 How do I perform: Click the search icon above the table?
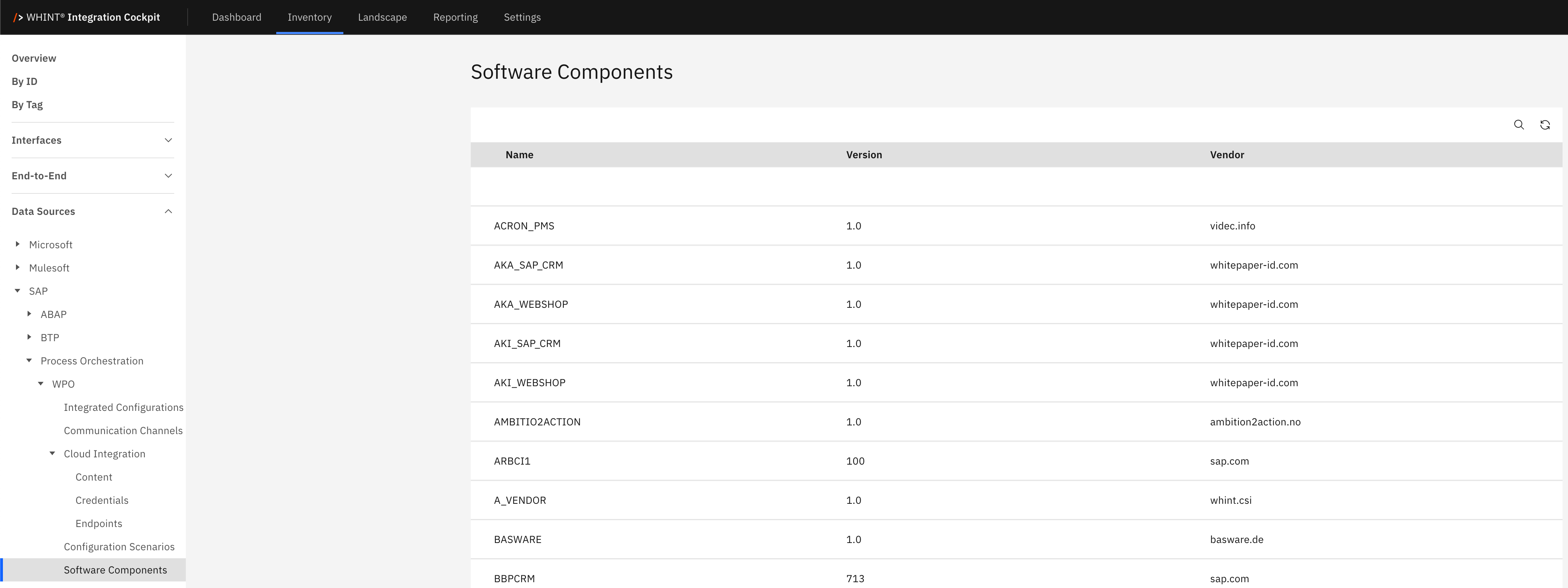(1519, 125)
